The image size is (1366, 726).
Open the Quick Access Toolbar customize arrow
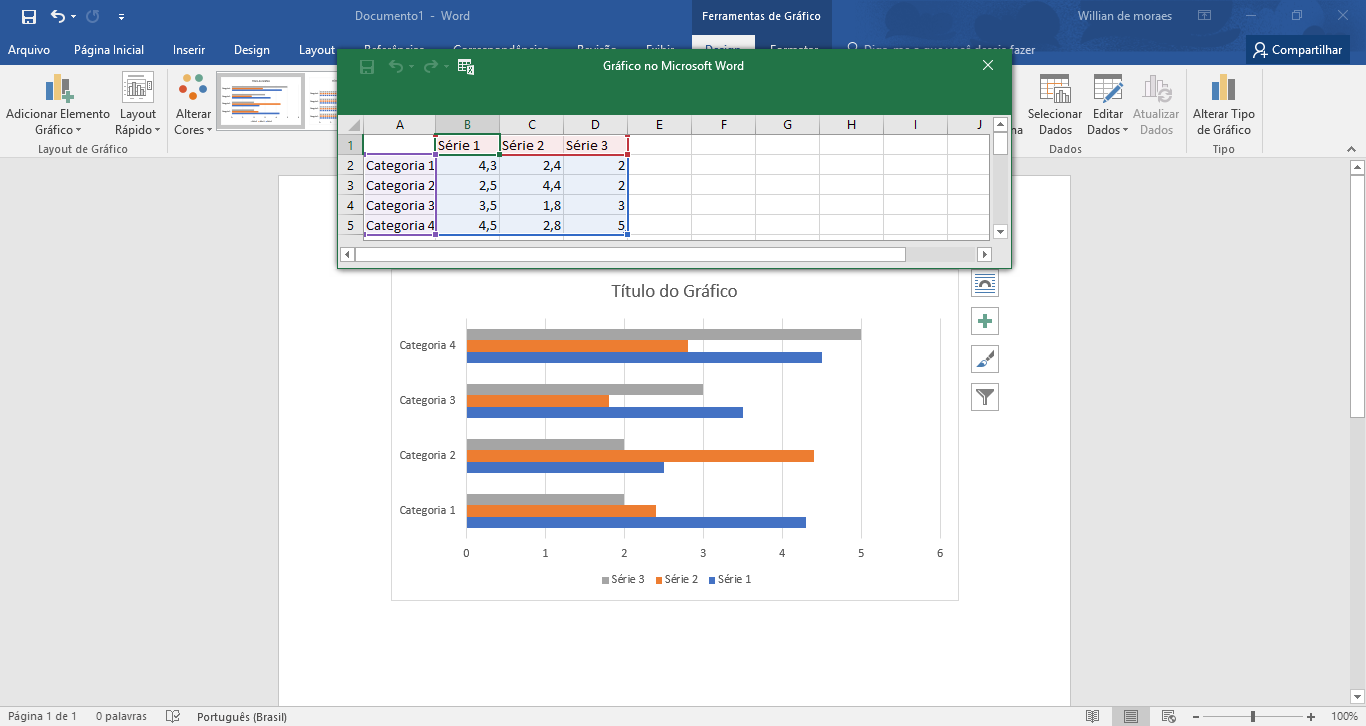(x=121, y=17)
